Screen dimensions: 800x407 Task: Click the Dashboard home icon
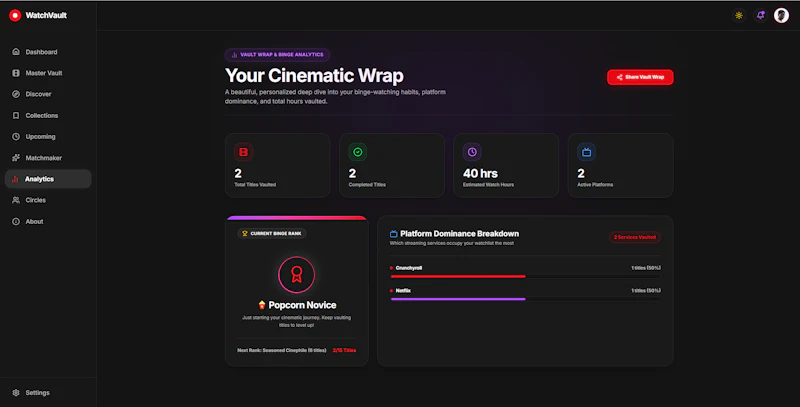pos(16,52)
